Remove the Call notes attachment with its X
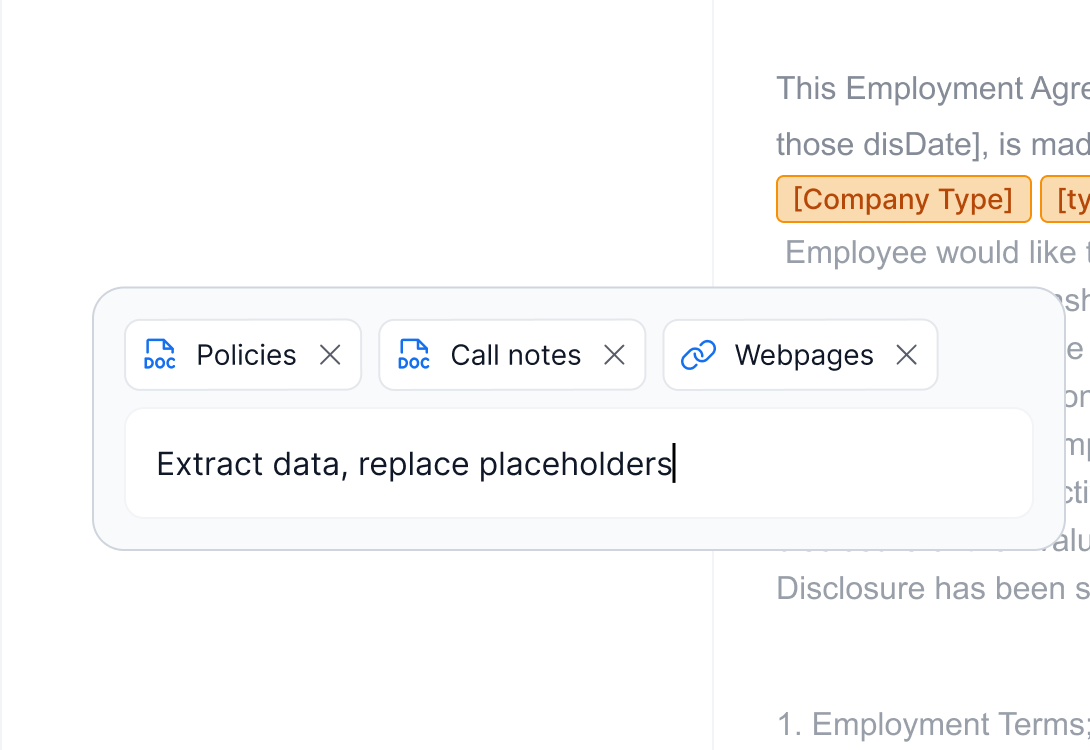 614,355
